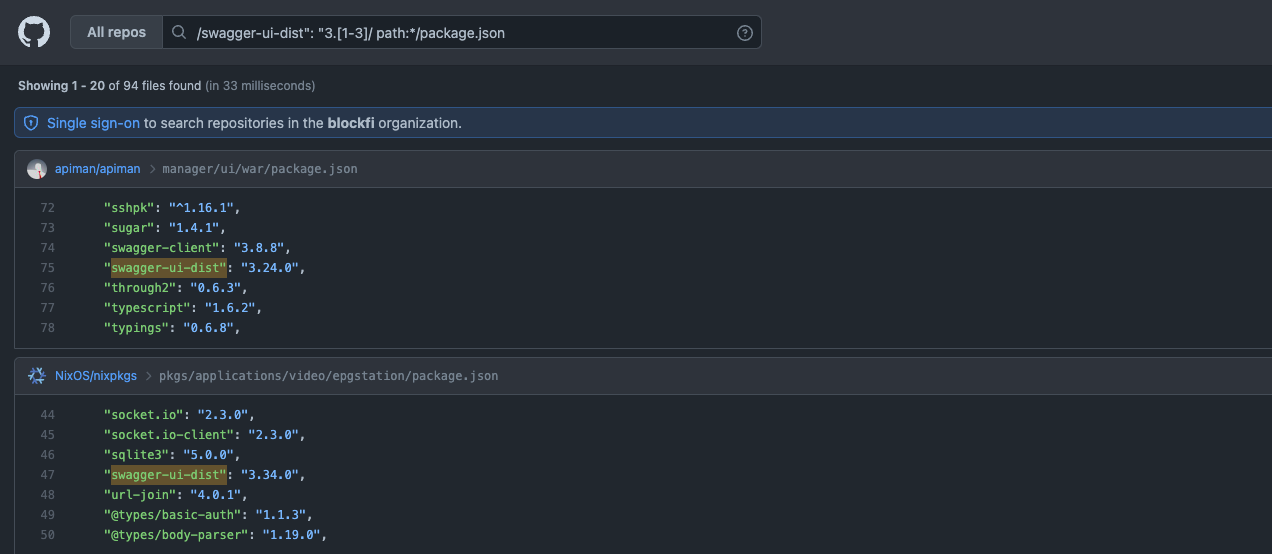
Task: Click line number 50 in the second result
Action: coord(48,534)
